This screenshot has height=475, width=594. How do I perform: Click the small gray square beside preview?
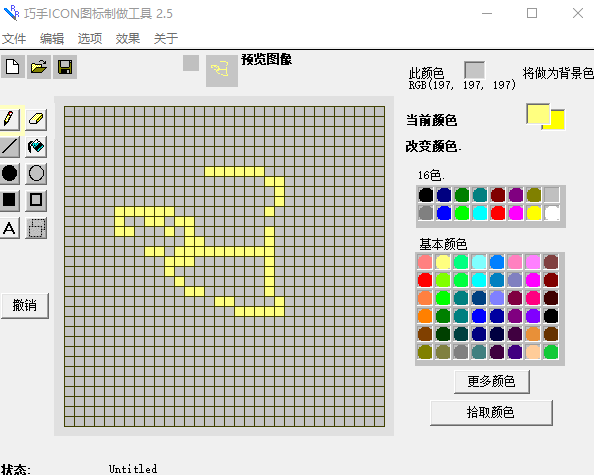(191, 63)
